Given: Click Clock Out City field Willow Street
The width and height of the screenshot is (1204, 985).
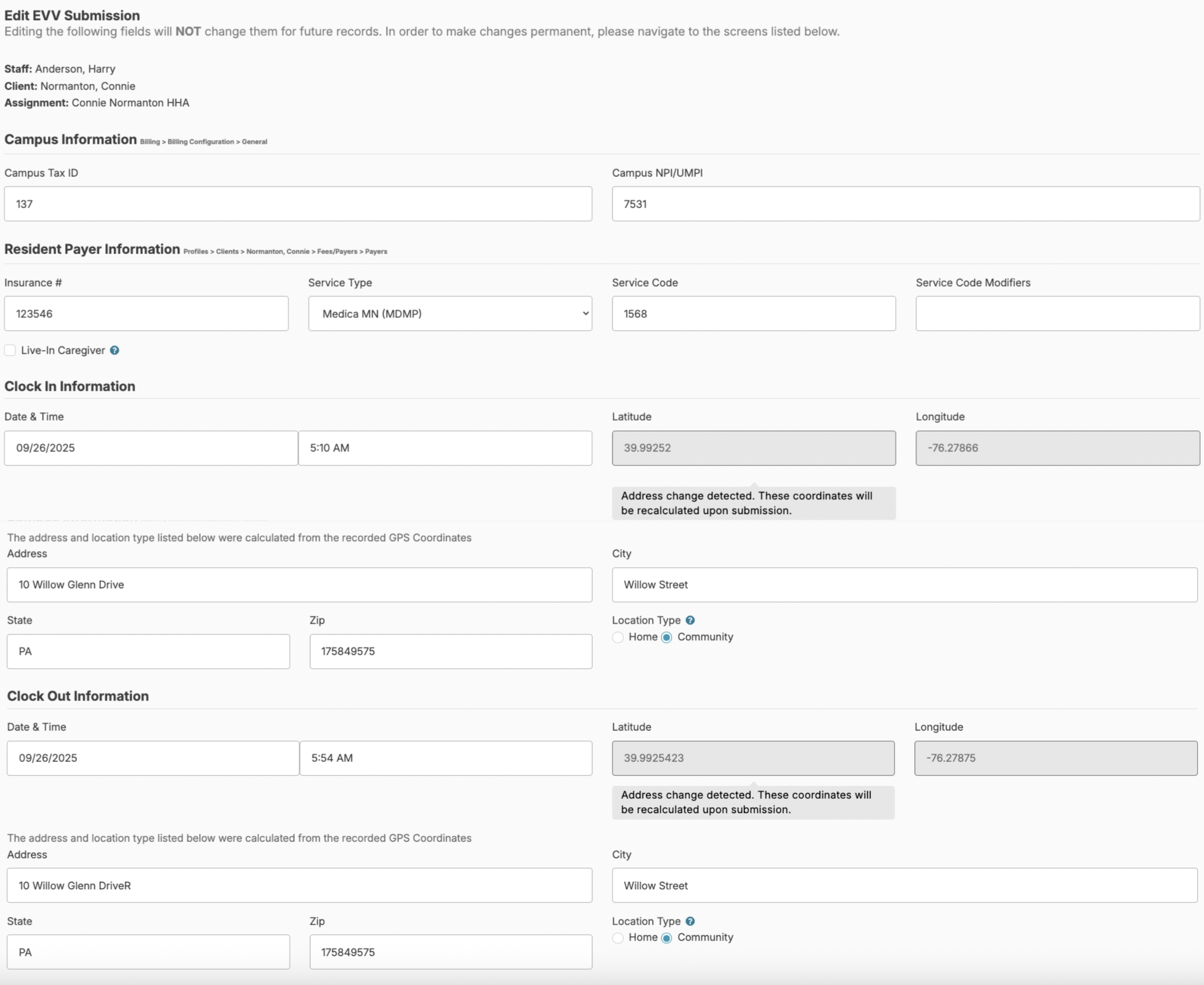Looking at the screenshot, I should [x=905, y=885].
